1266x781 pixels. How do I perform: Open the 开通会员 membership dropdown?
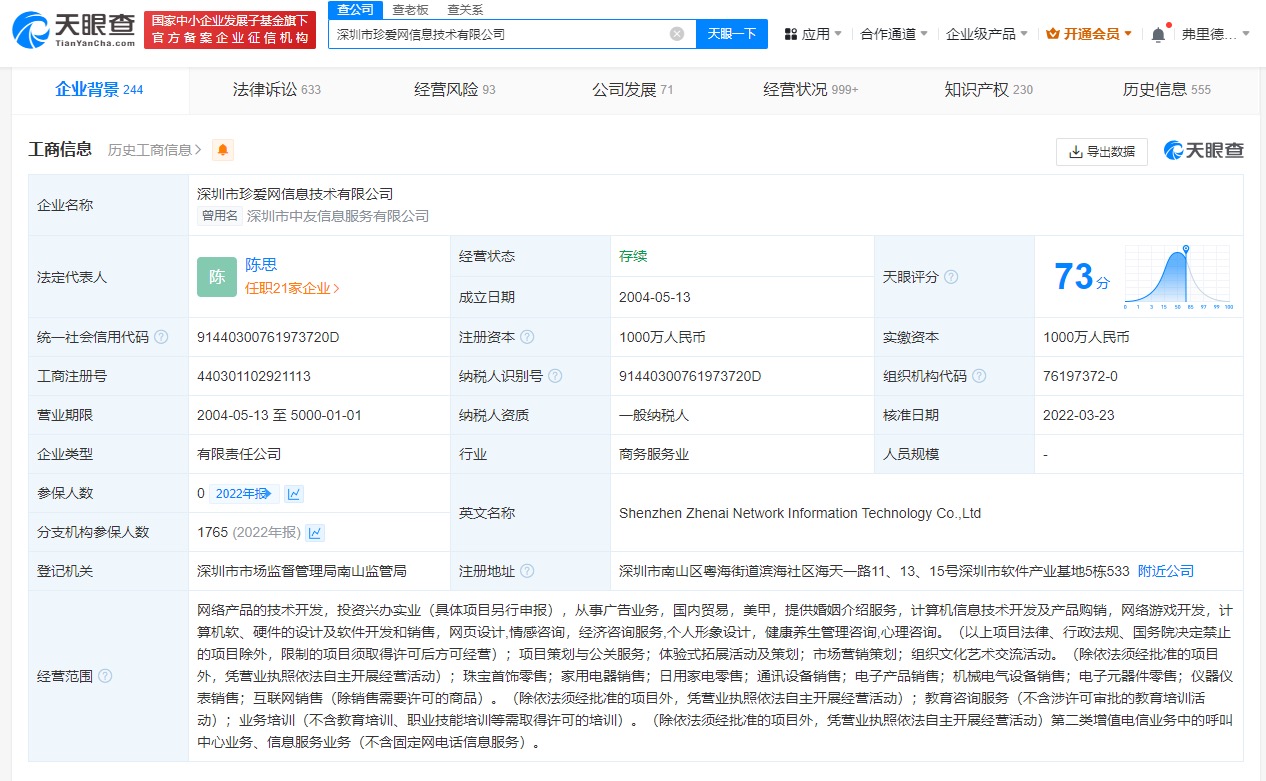(1089, 34)
